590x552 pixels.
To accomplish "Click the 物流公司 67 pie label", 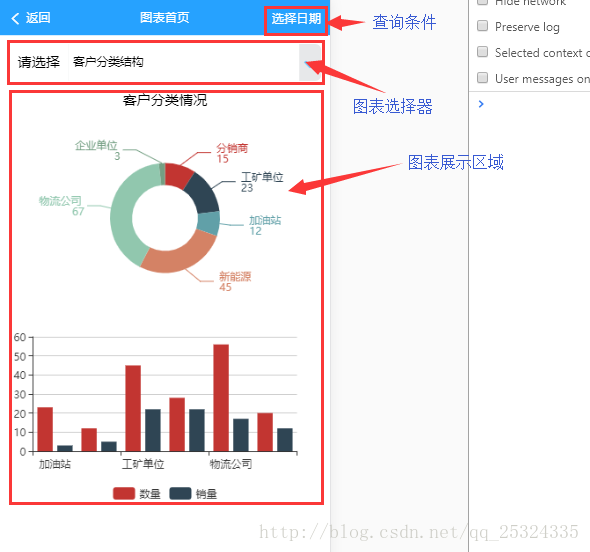I will pyautogui.click(x=60, y=205).
